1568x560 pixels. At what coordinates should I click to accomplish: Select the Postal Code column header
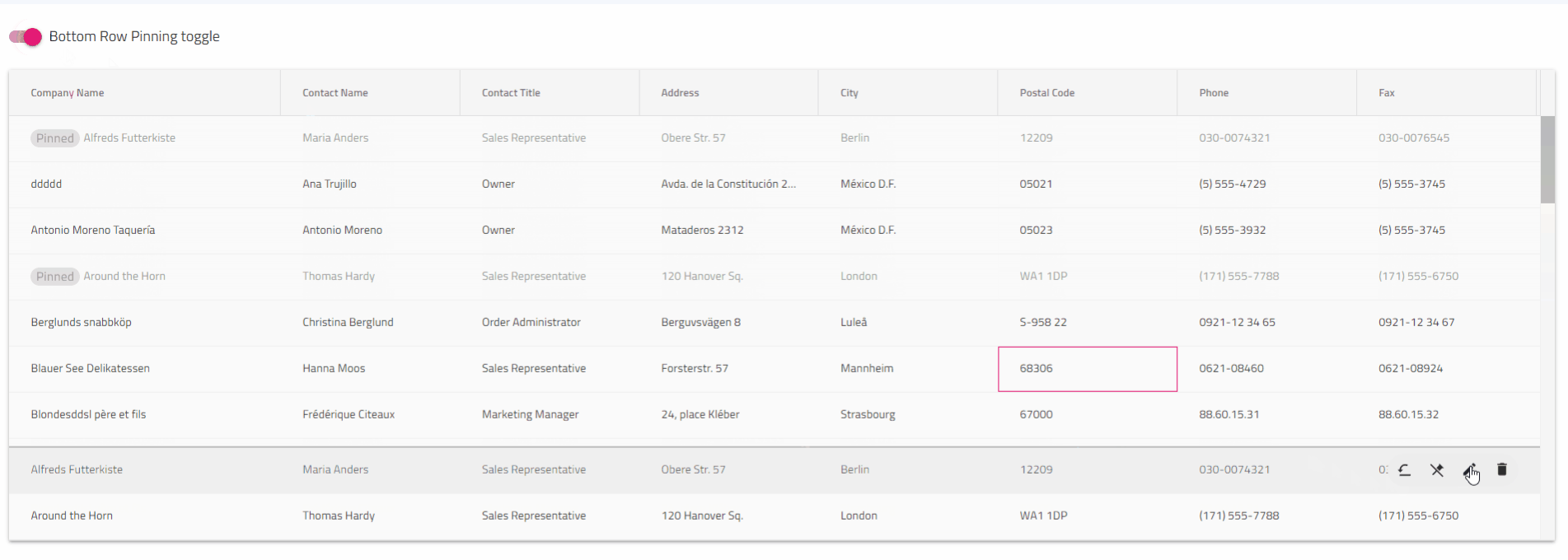tap(1046, 93)
